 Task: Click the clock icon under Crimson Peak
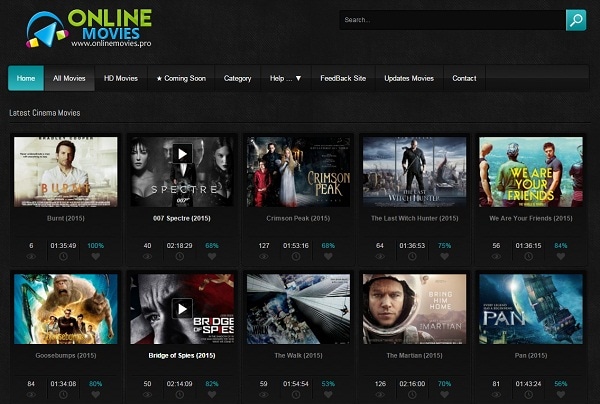pyautogui.click(x=296, y=257)
